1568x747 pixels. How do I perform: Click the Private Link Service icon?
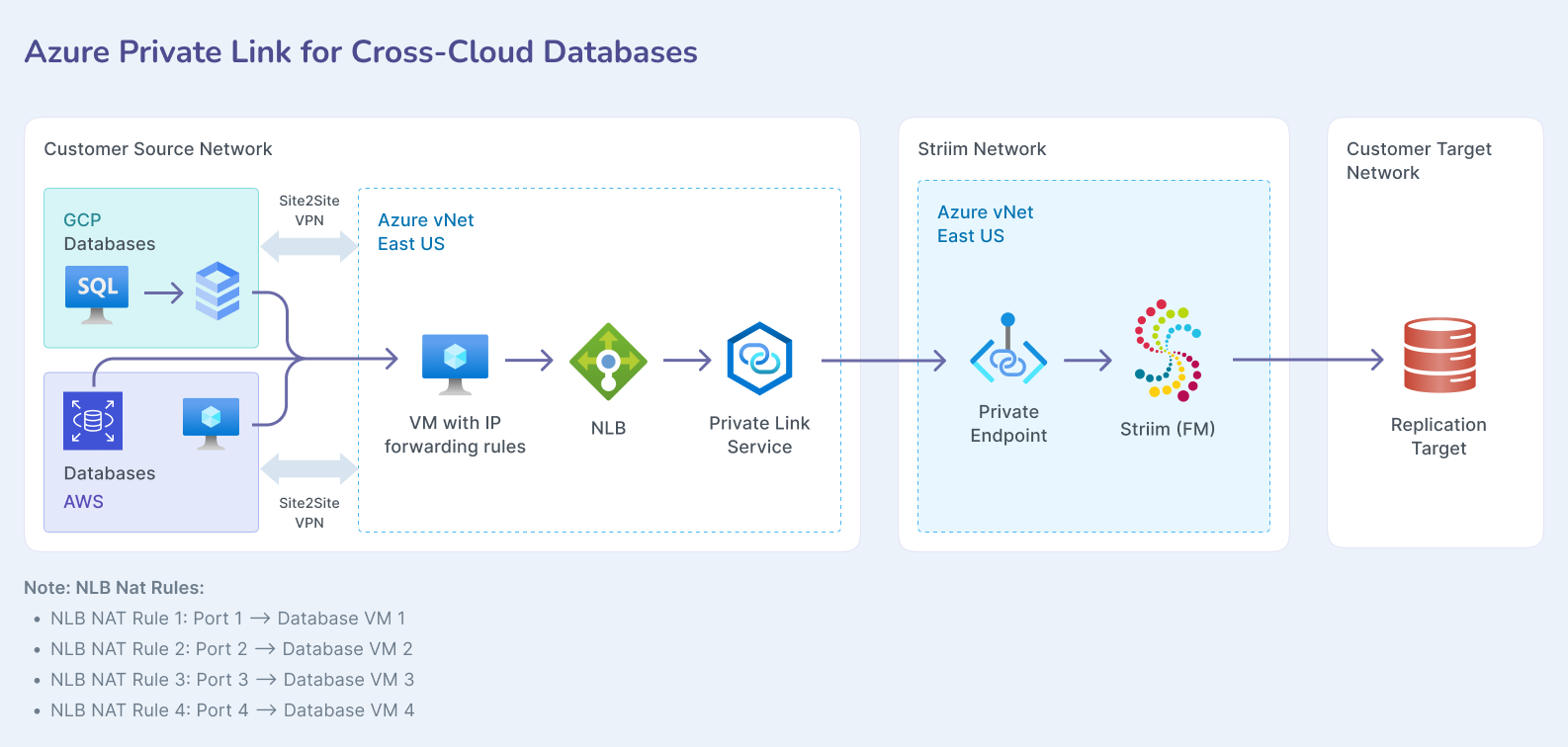(759, 359)
